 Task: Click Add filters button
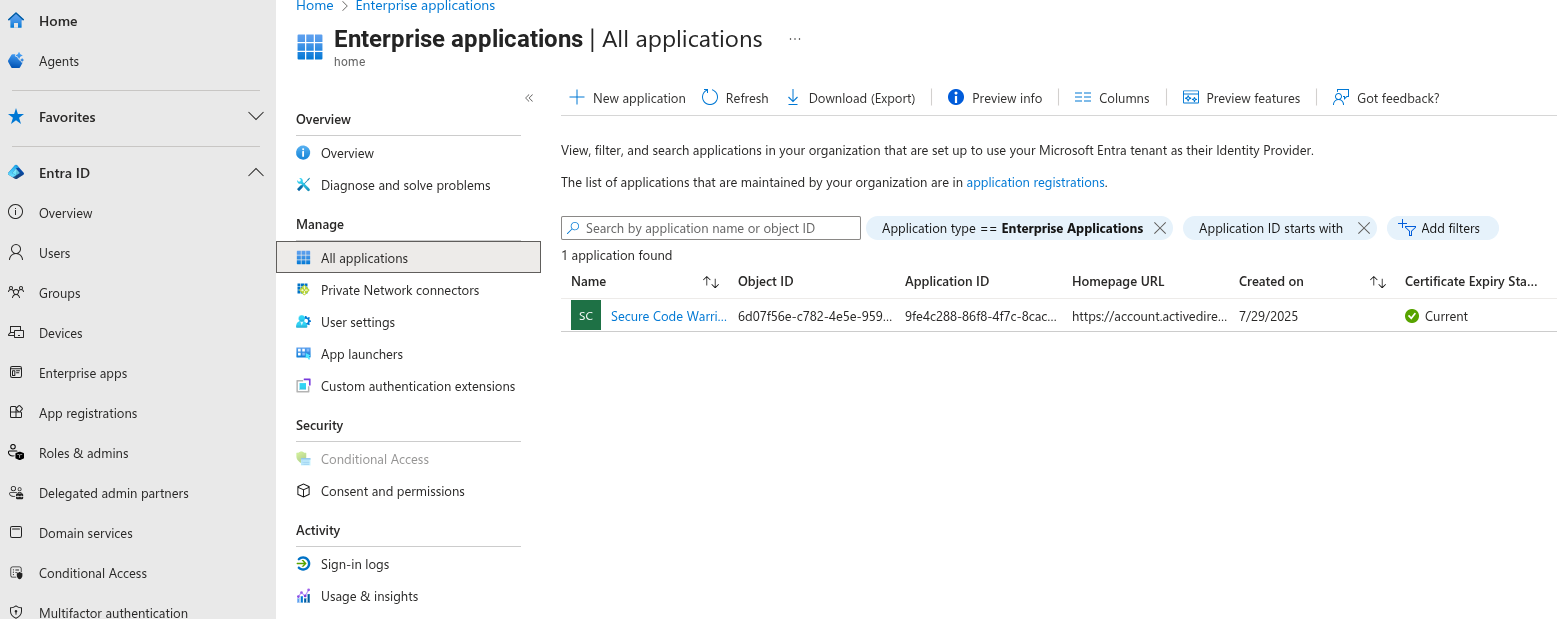click(1441, 228)
